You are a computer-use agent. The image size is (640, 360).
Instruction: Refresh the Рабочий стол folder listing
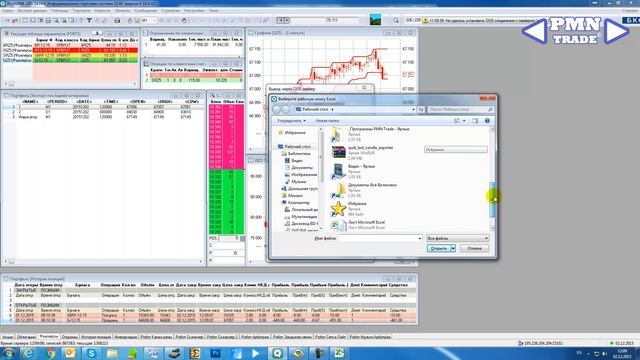pyautogui.click(x=421, y=109)
